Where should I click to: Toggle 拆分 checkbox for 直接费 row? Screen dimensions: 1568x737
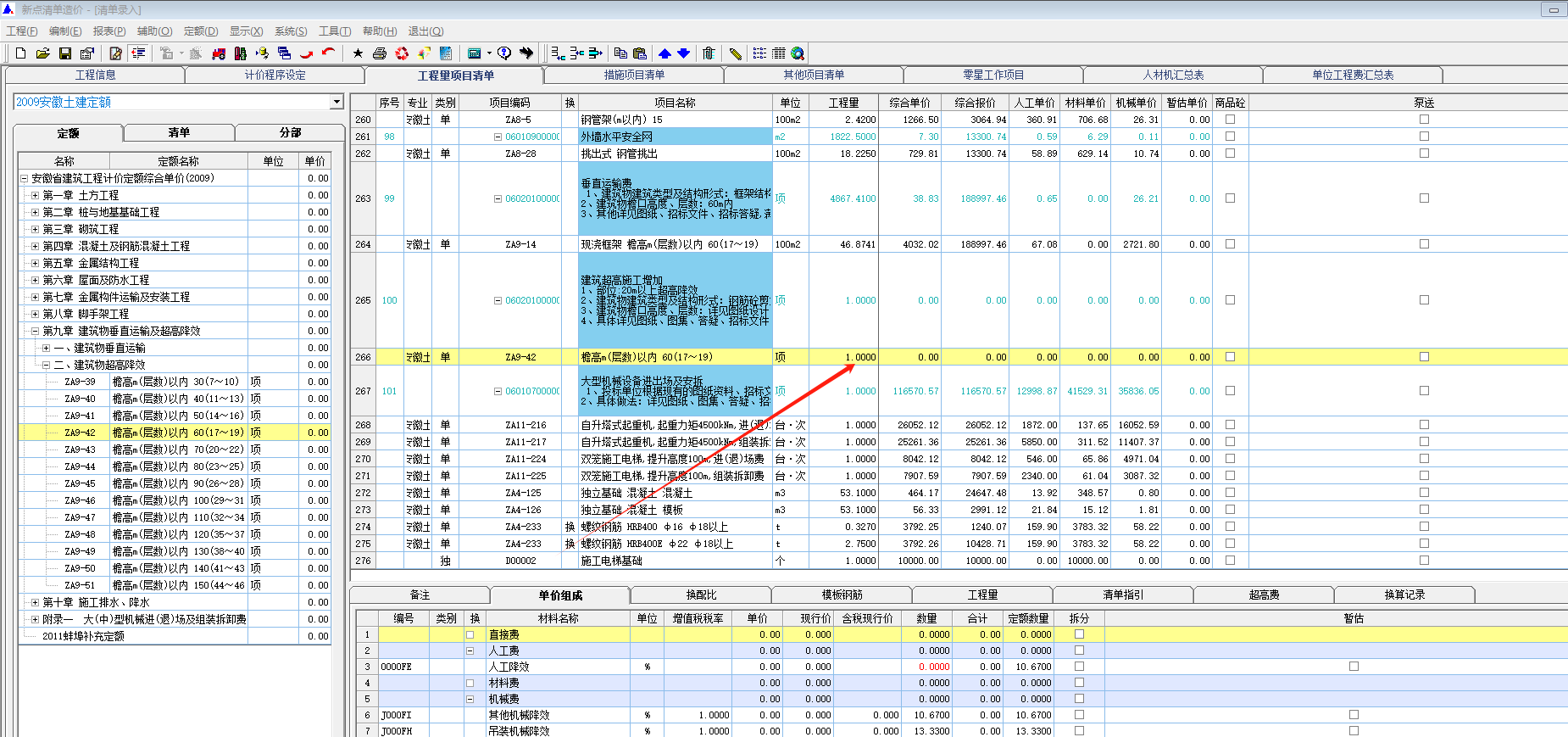tap(1079, 634)
